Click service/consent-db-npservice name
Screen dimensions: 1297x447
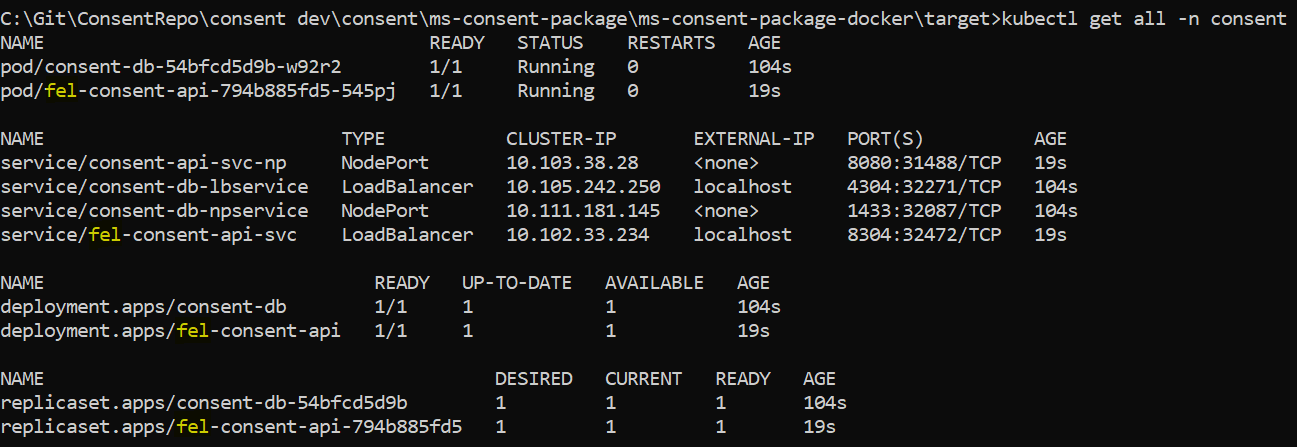click(154, 211)
